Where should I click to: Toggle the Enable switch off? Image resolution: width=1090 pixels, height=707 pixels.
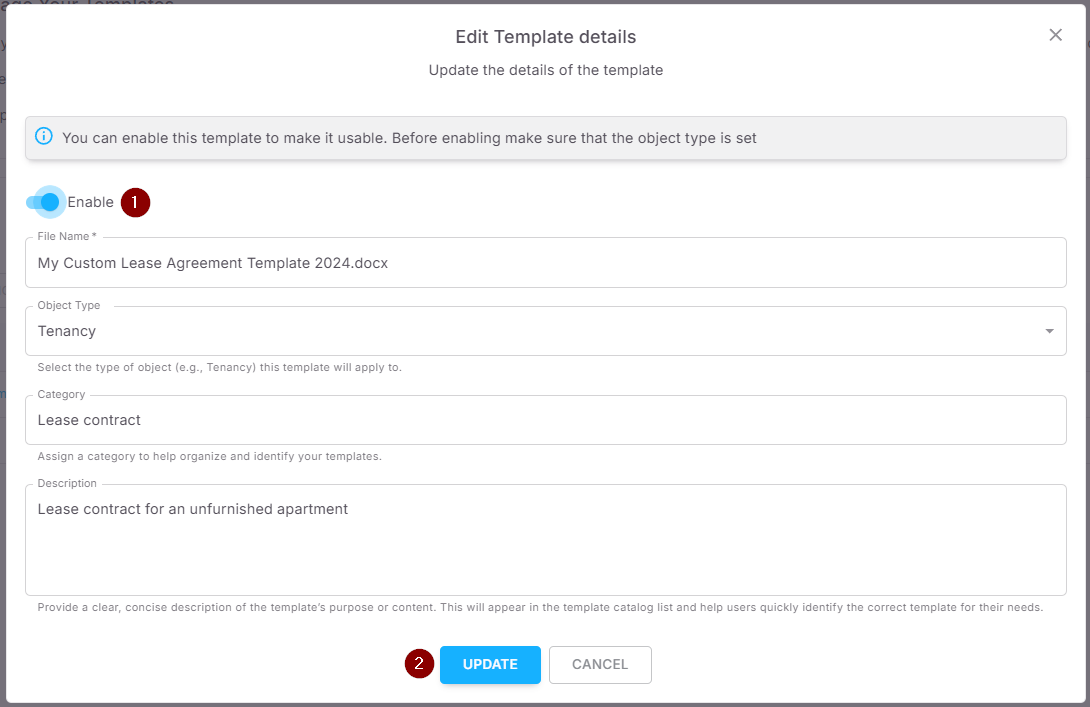point(45,202)
